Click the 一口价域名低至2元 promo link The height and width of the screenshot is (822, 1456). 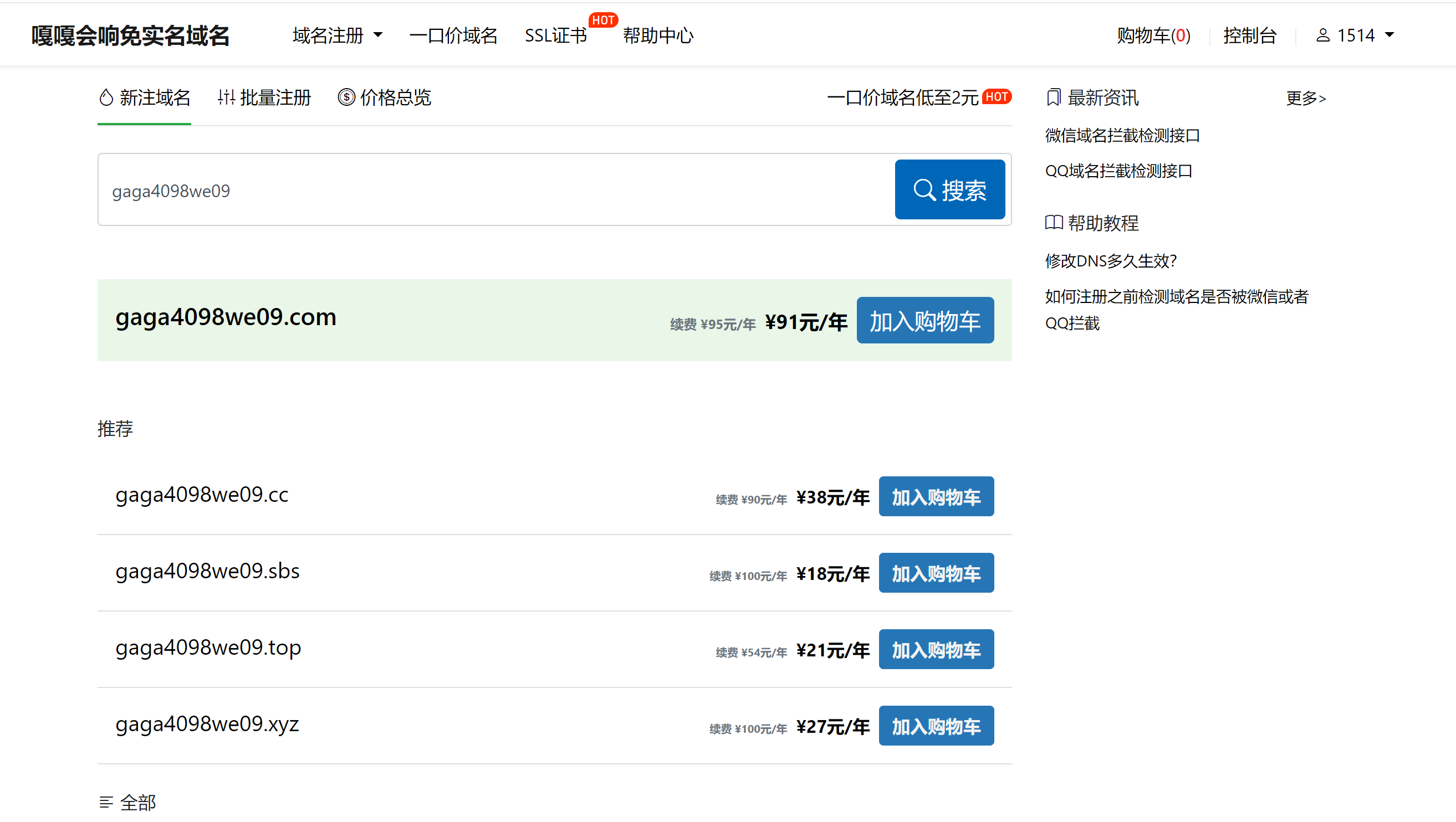903,97
